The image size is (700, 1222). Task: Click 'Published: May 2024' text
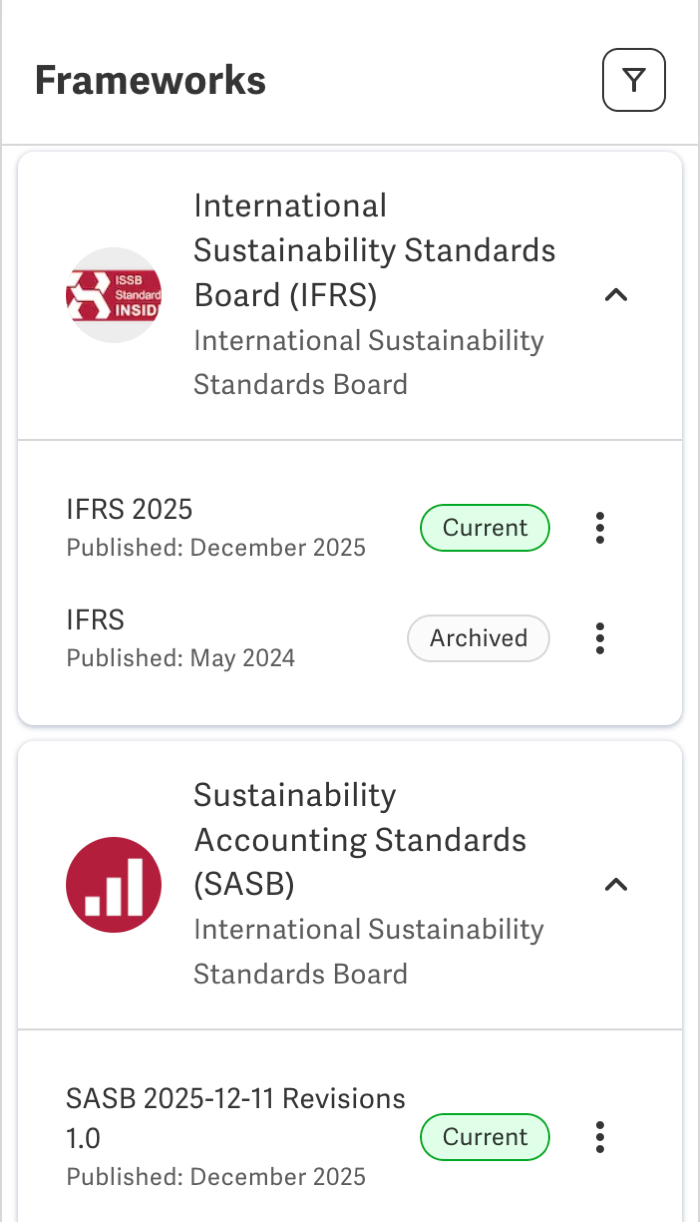click(181, 657)
